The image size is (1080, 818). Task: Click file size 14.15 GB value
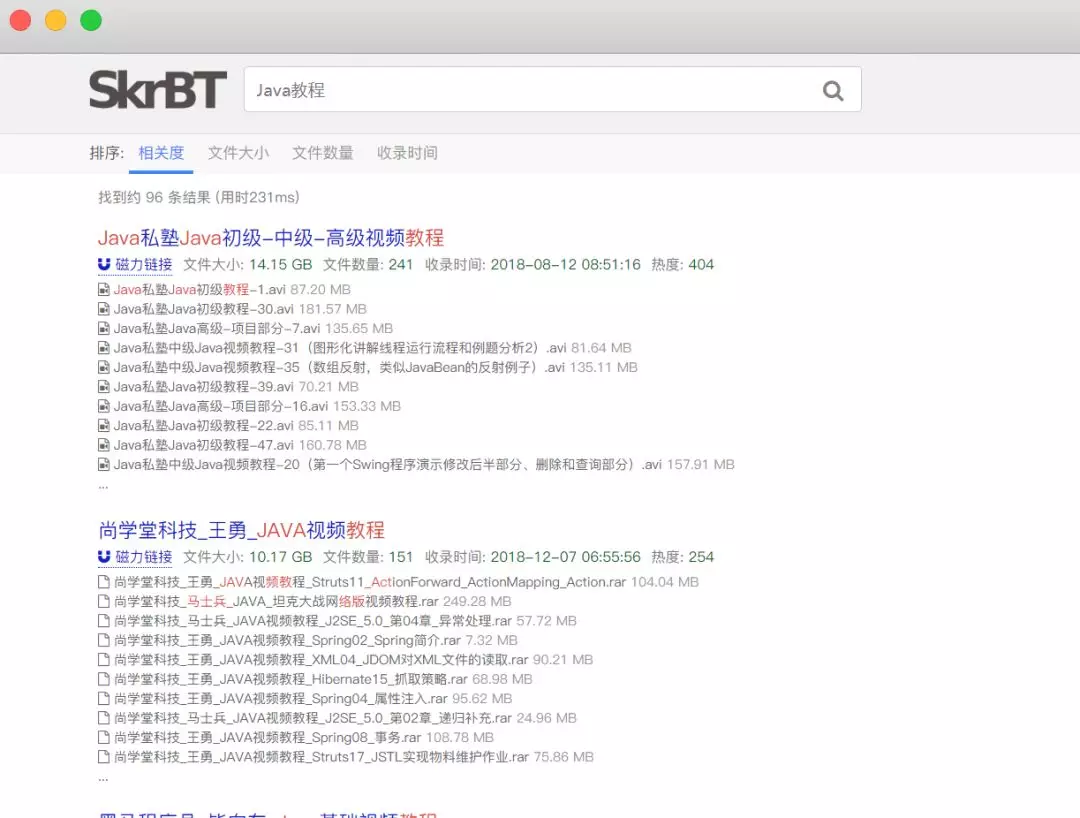tap(280, 264)
